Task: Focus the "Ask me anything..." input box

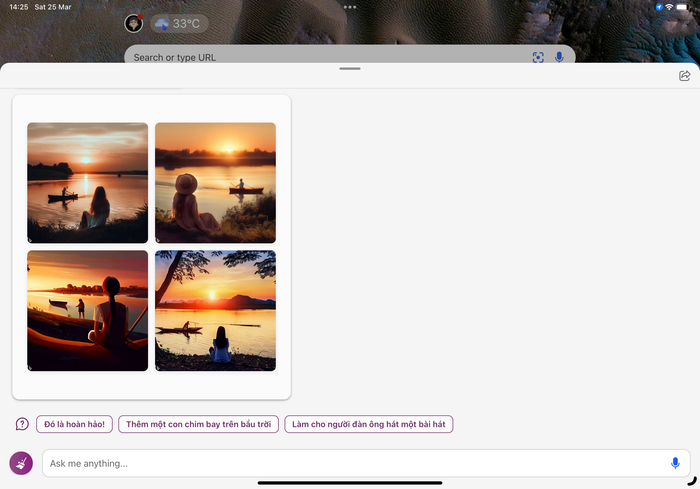Action: pos(366,463)
